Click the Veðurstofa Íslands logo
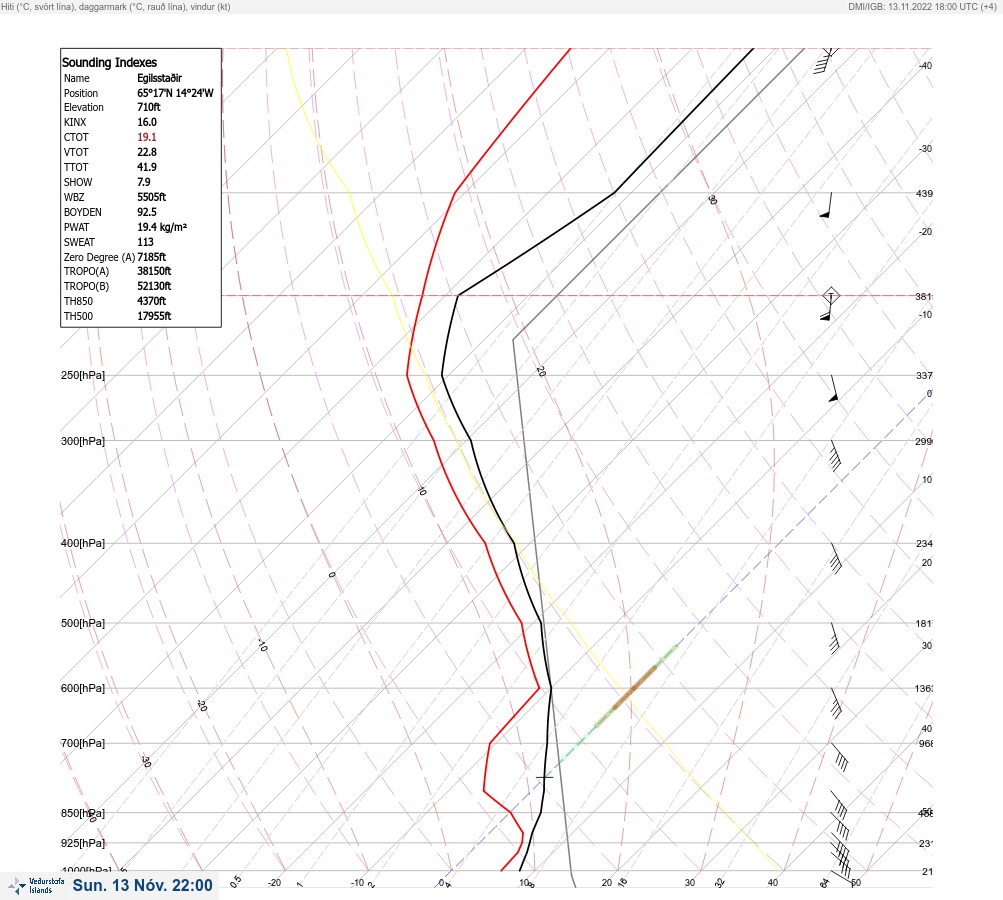Image resolution: width=1003 pixels, height=900 pixels. 36,886
